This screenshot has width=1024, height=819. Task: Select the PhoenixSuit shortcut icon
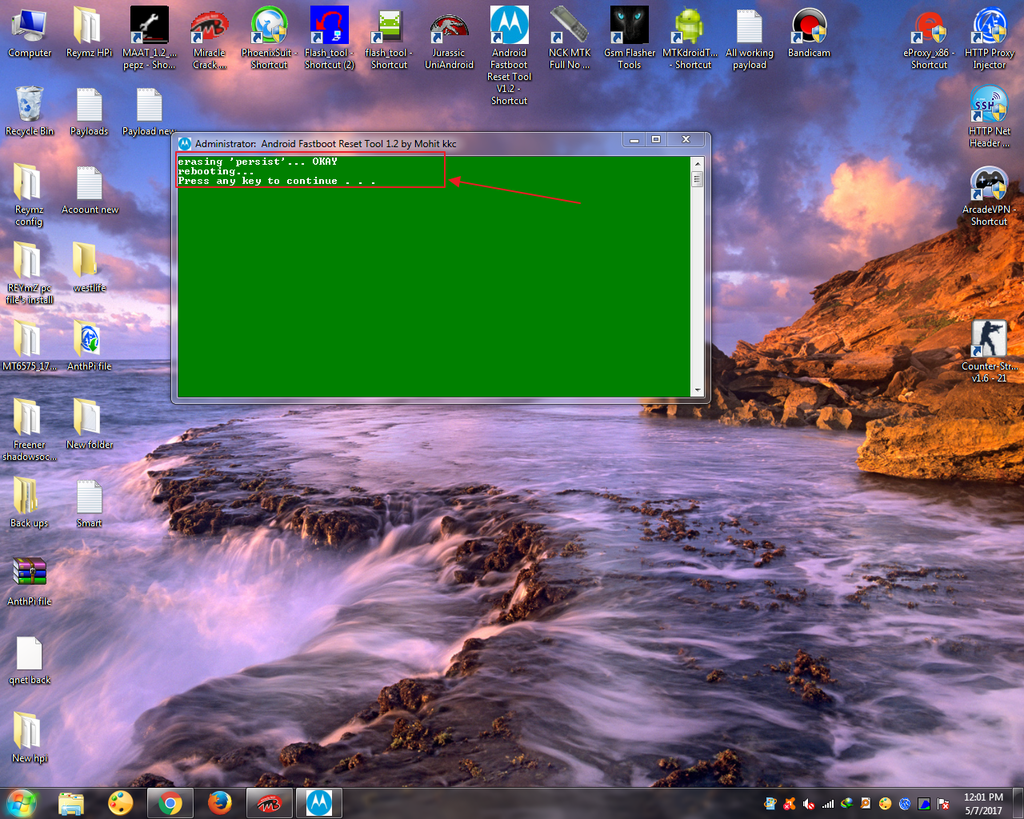pos(269,26)
